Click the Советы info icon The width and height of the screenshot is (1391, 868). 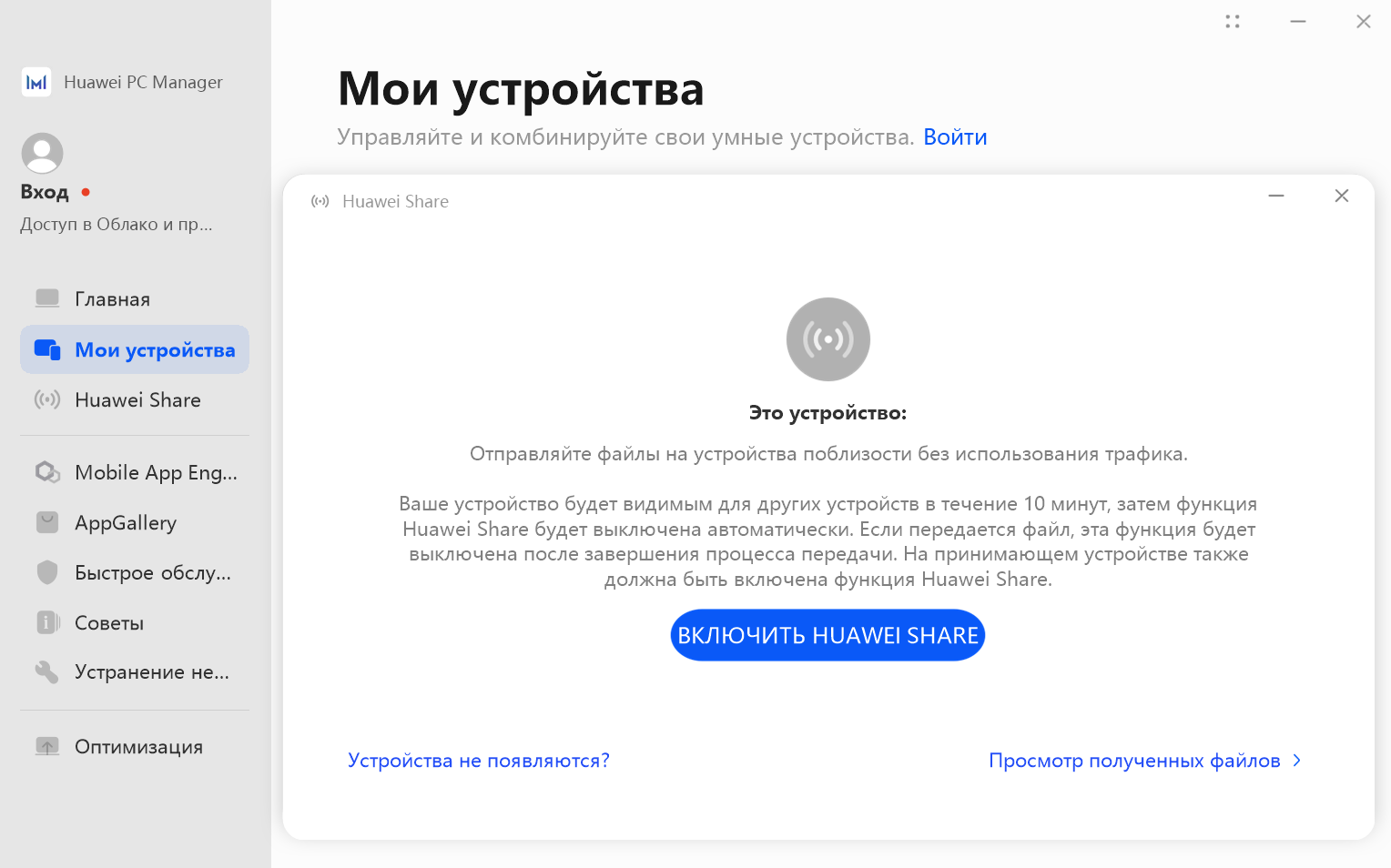(47, 622)
